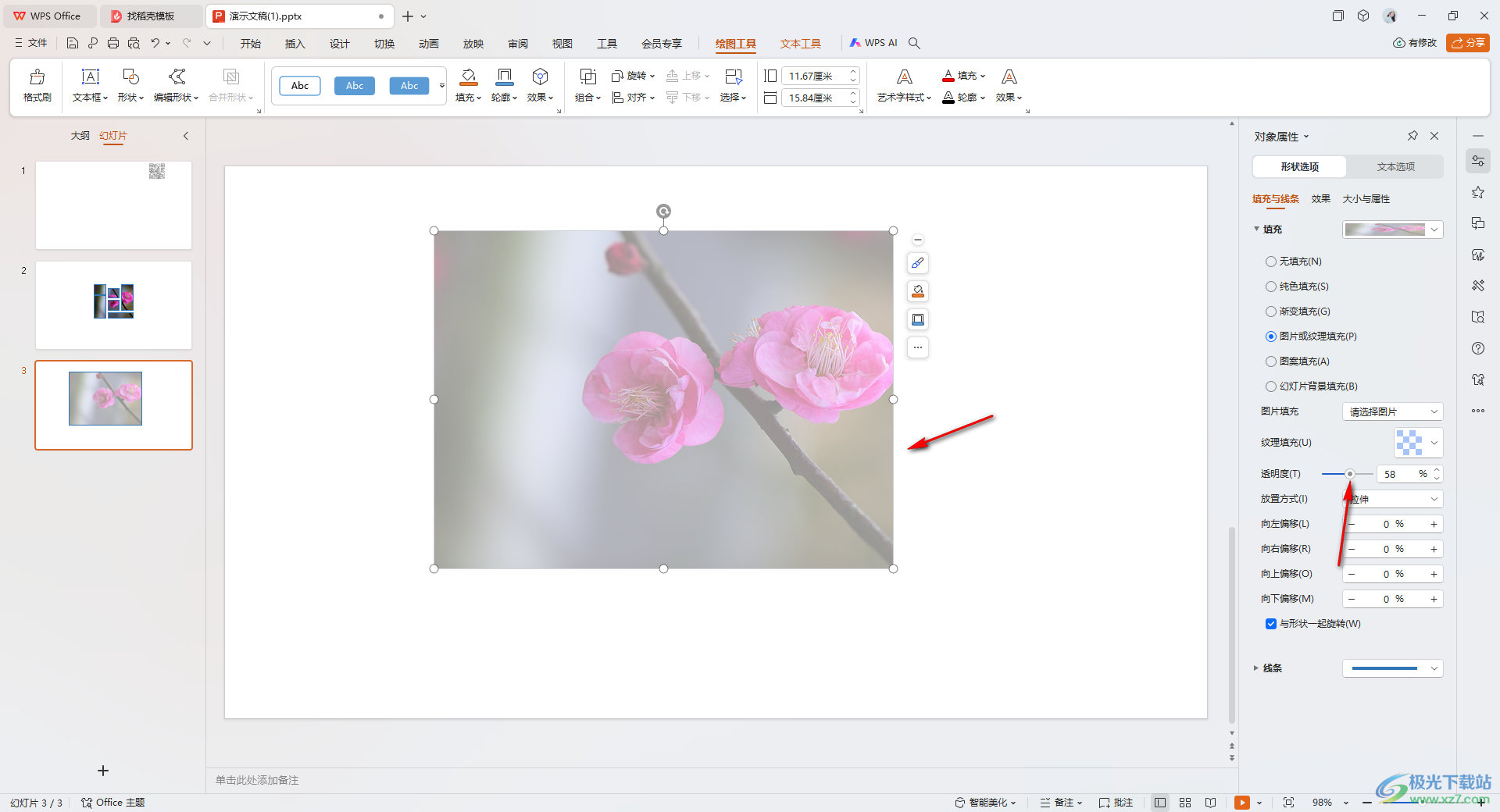The width and height of the screenshot is (1500, 812).
Task: Collapse the Fill (填充) section
Action: (1256, 230)
